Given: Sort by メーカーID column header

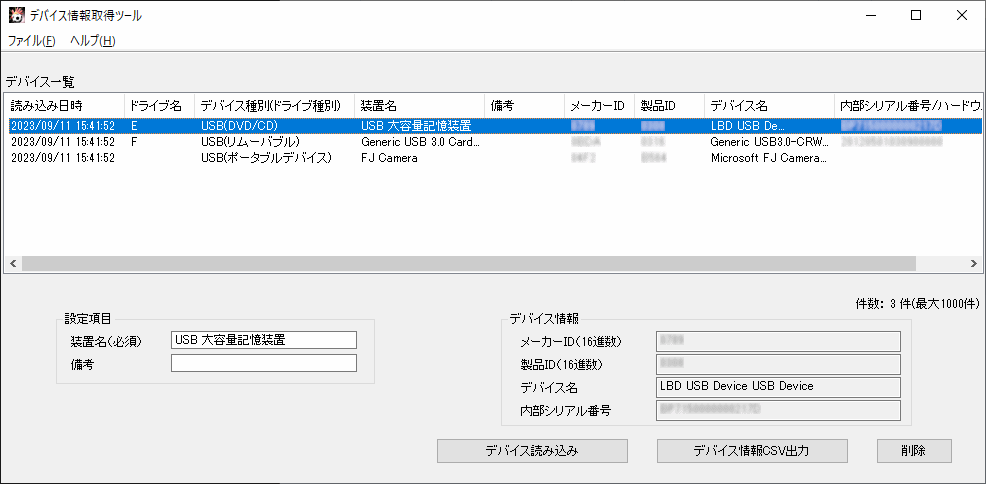Looking at the screenshot, I should 597,105.
